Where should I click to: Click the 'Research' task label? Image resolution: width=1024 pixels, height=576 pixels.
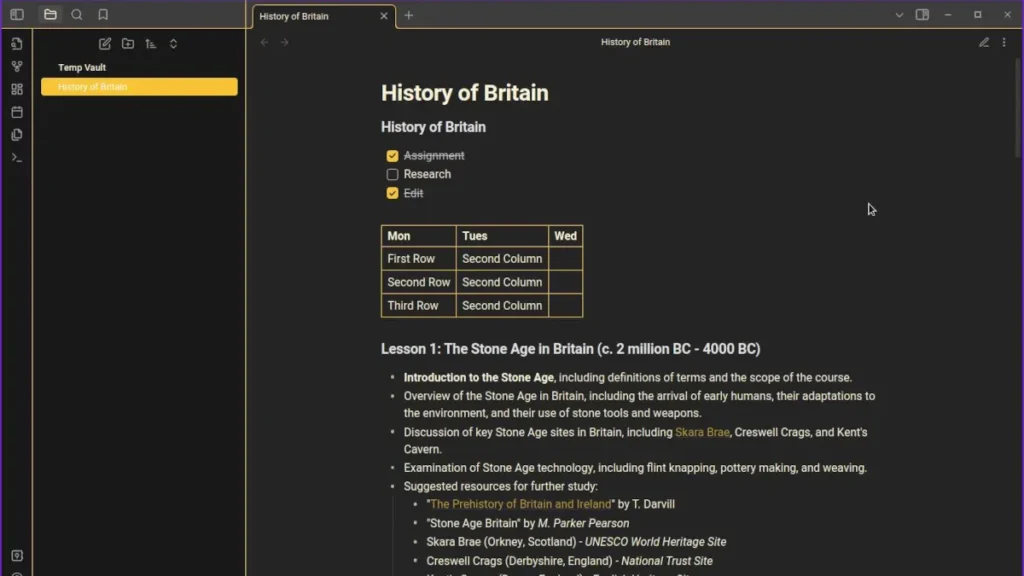coord(427,174)
